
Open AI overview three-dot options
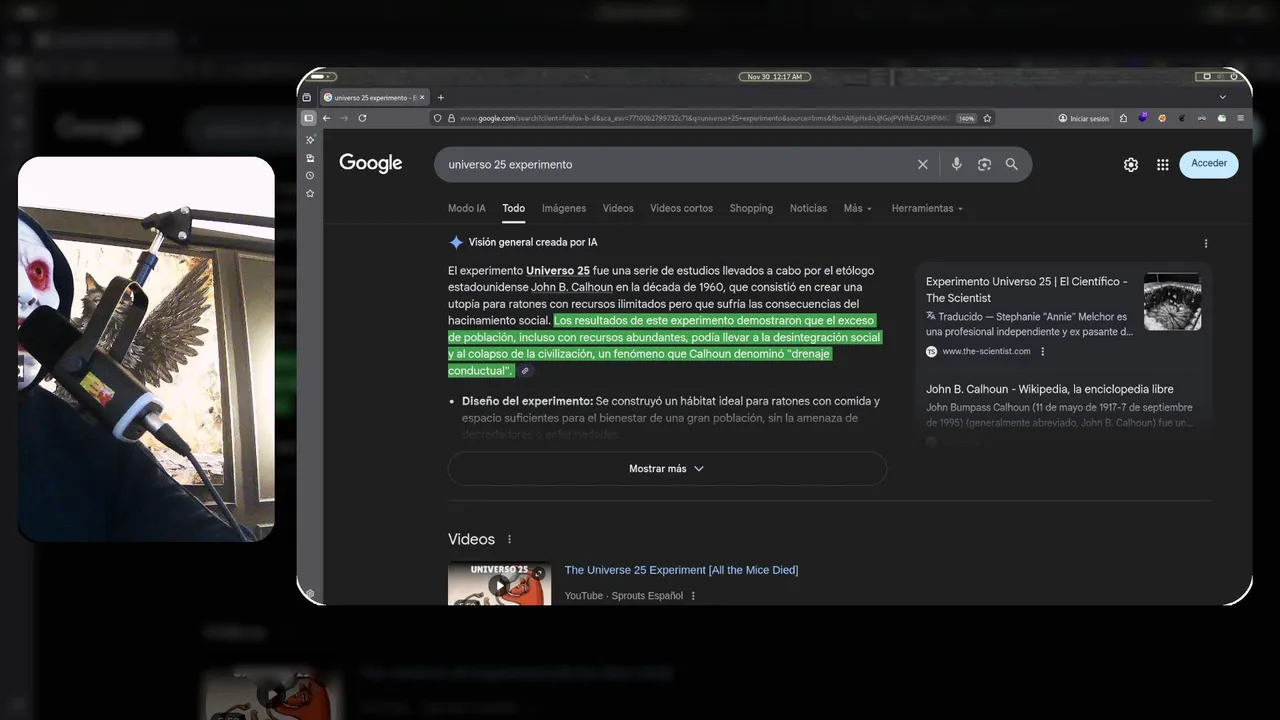coord(1206,243)
